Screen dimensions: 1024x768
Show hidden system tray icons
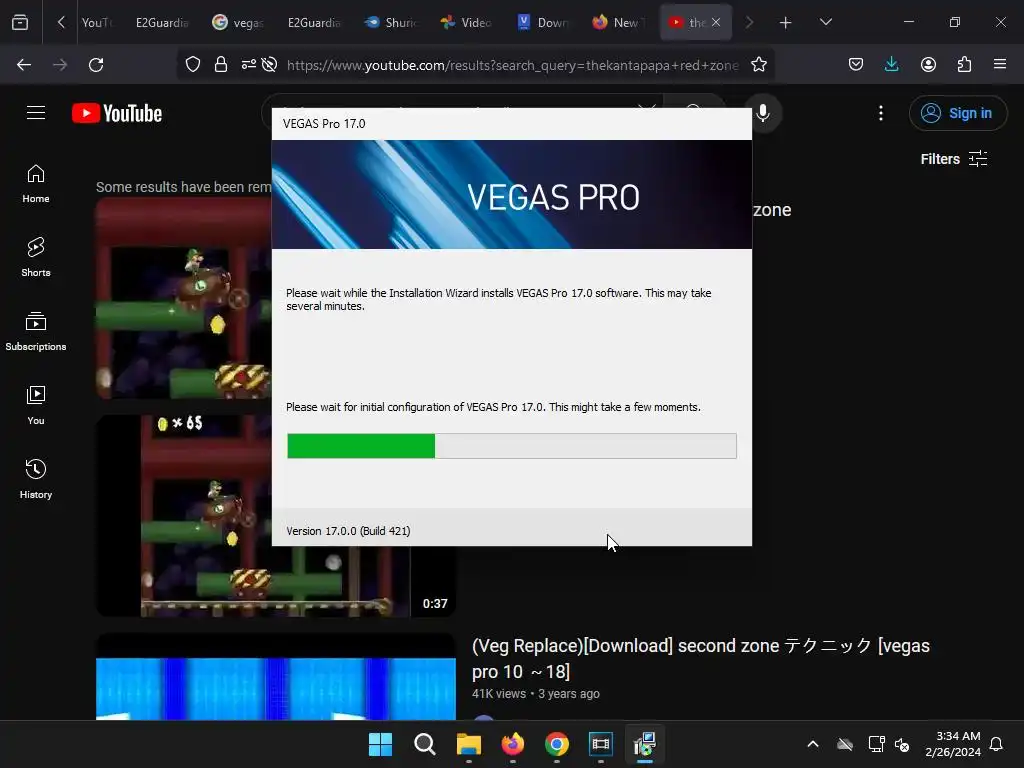click(x=812, y=744)
